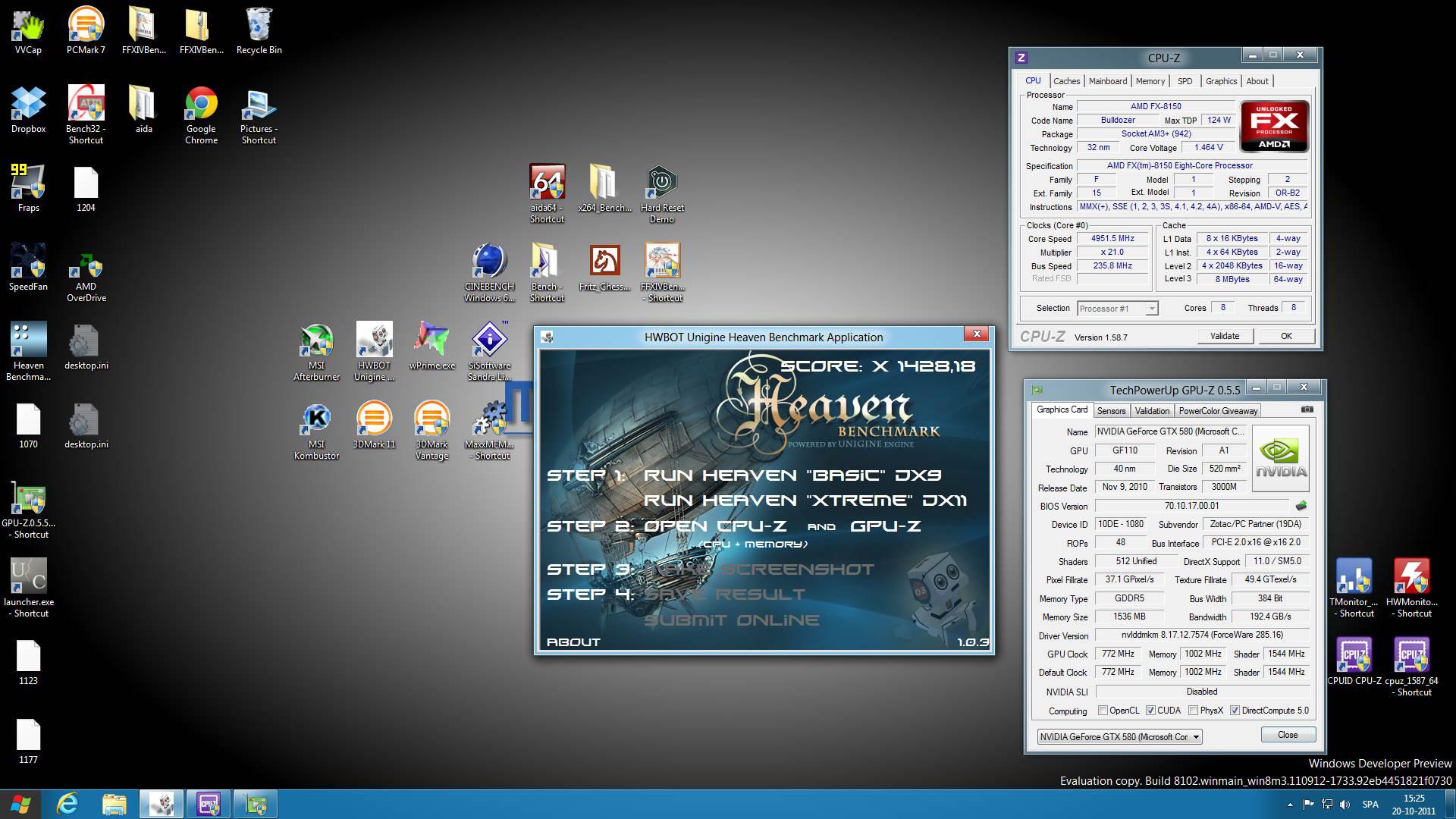
Task: Toggle the CUDA checkbox in GPU-Z
Action: pyautogui.click(x=1150, y=711)
